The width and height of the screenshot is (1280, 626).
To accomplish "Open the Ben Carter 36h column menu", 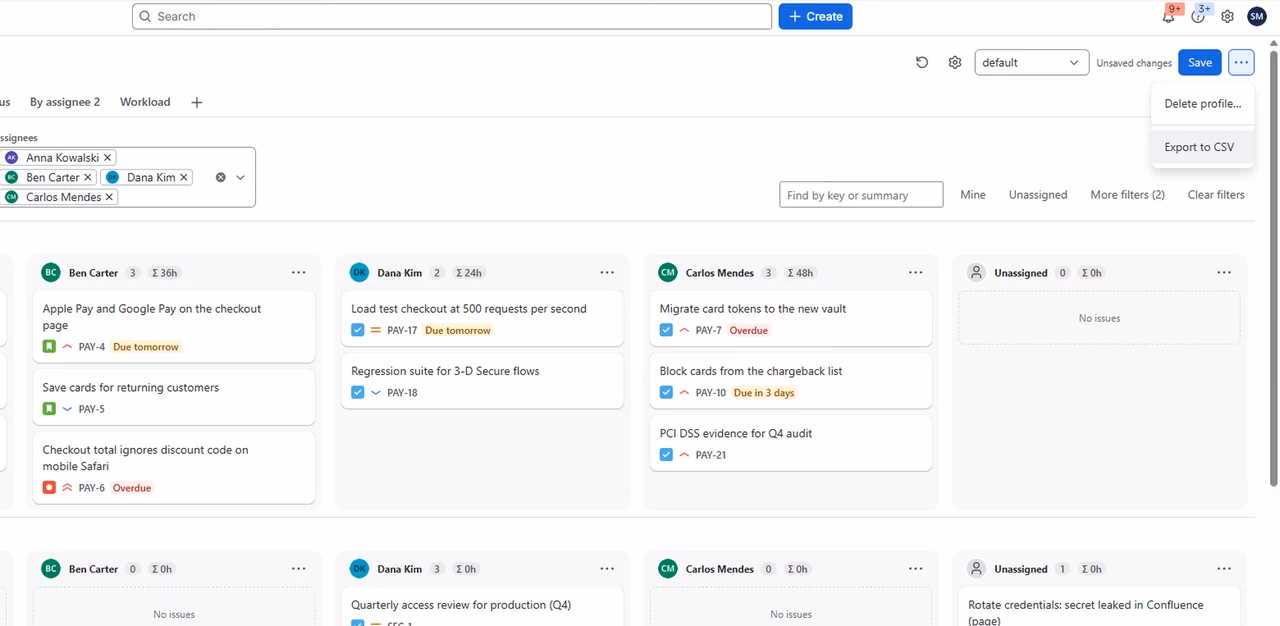I will 298,273.
